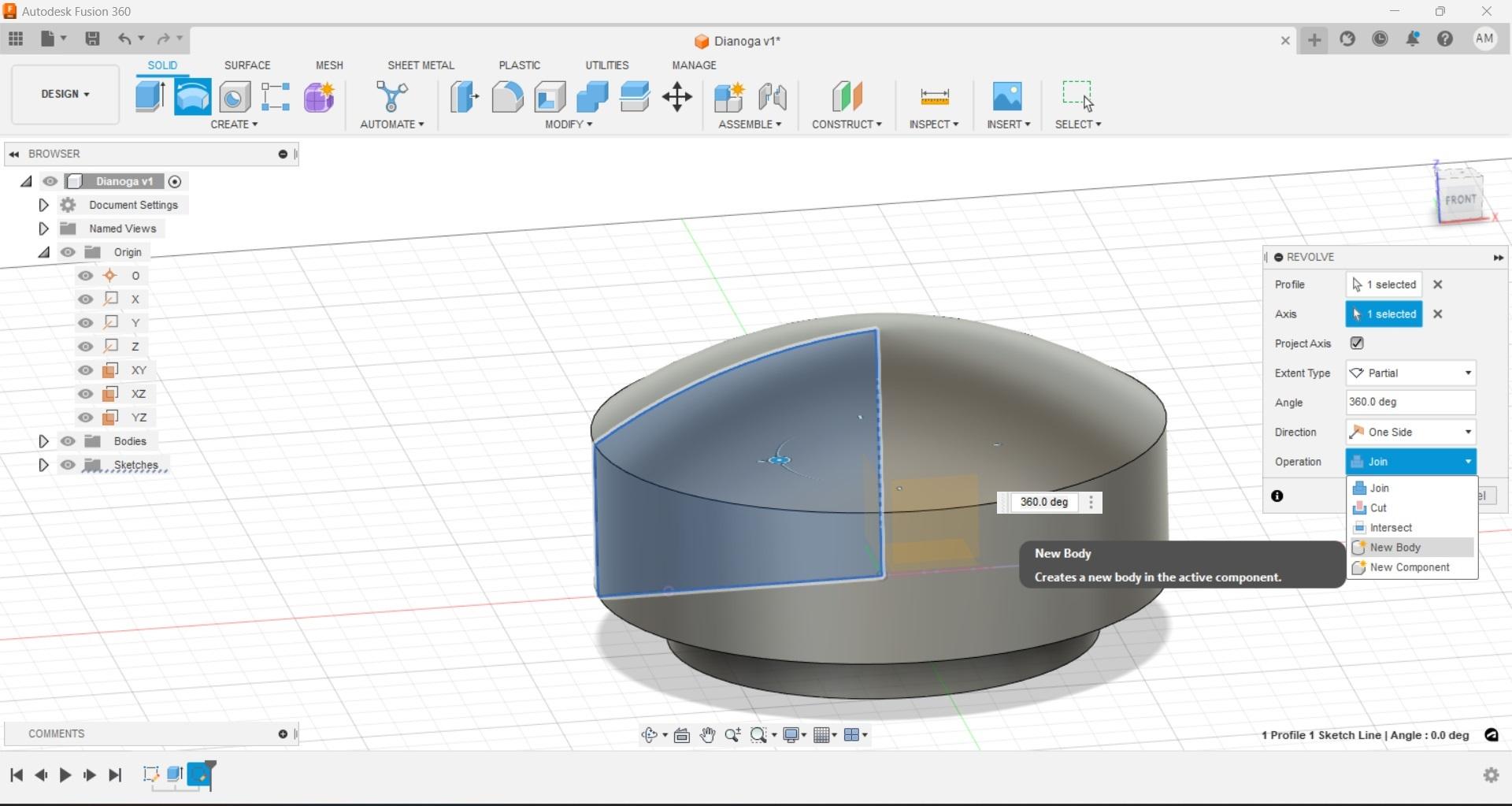The width and height of the screenshot is (1512, 806).
Task: Select the Joint tool in the Assemble group
Action: [x=773, y=97]
